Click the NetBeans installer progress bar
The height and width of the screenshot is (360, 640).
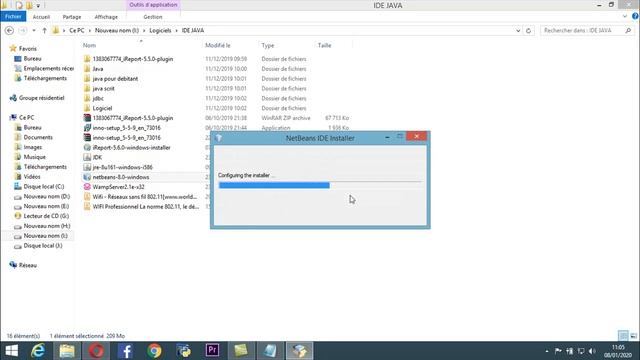pyautogui.click(x=320, y=185)
